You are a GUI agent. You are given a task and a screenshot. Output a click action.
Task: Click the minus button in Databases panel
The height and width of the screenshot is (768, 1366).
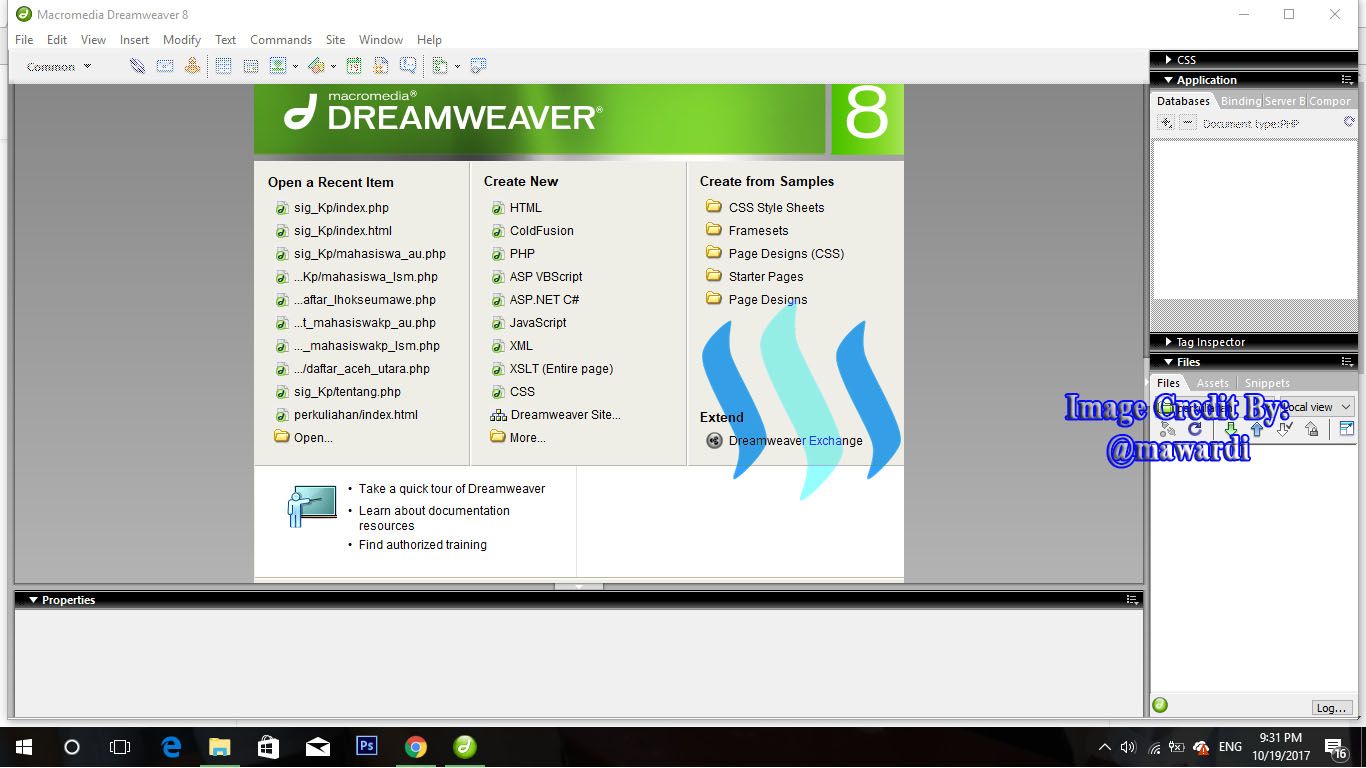click(1187, 123)
